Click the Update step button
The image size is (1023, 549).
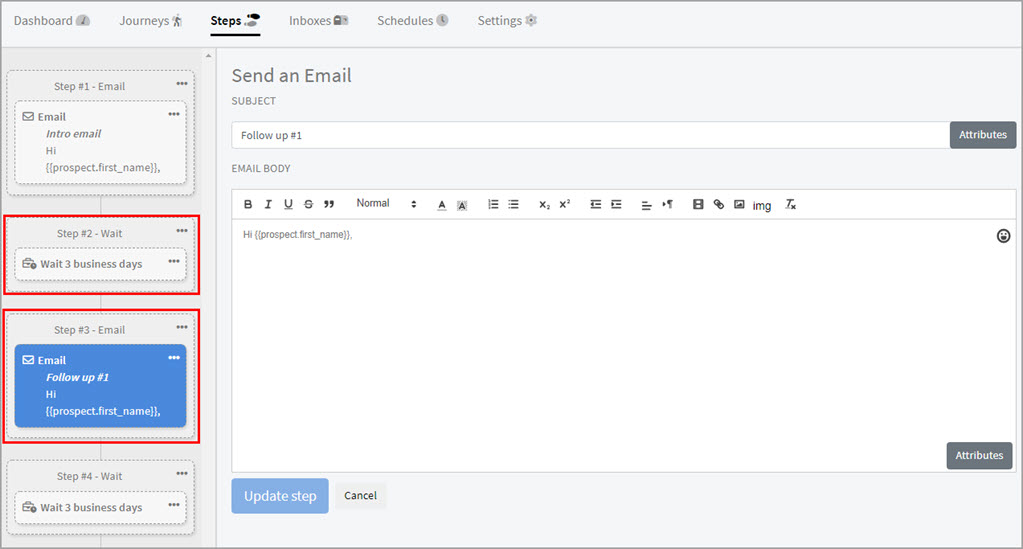click(280, 496)
